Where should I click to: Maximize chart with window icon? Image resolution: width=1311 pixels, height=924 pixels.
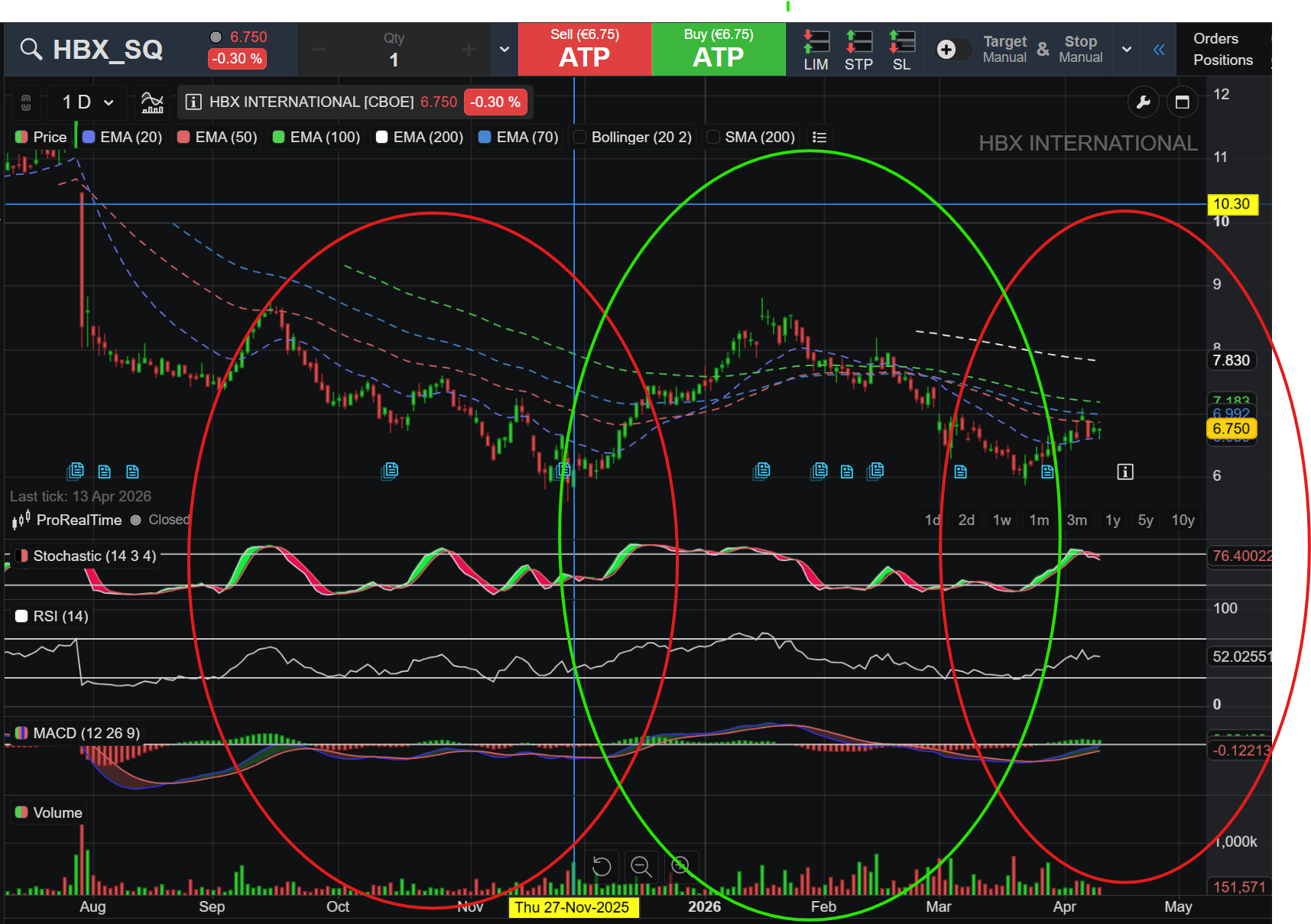[1182, 102]
